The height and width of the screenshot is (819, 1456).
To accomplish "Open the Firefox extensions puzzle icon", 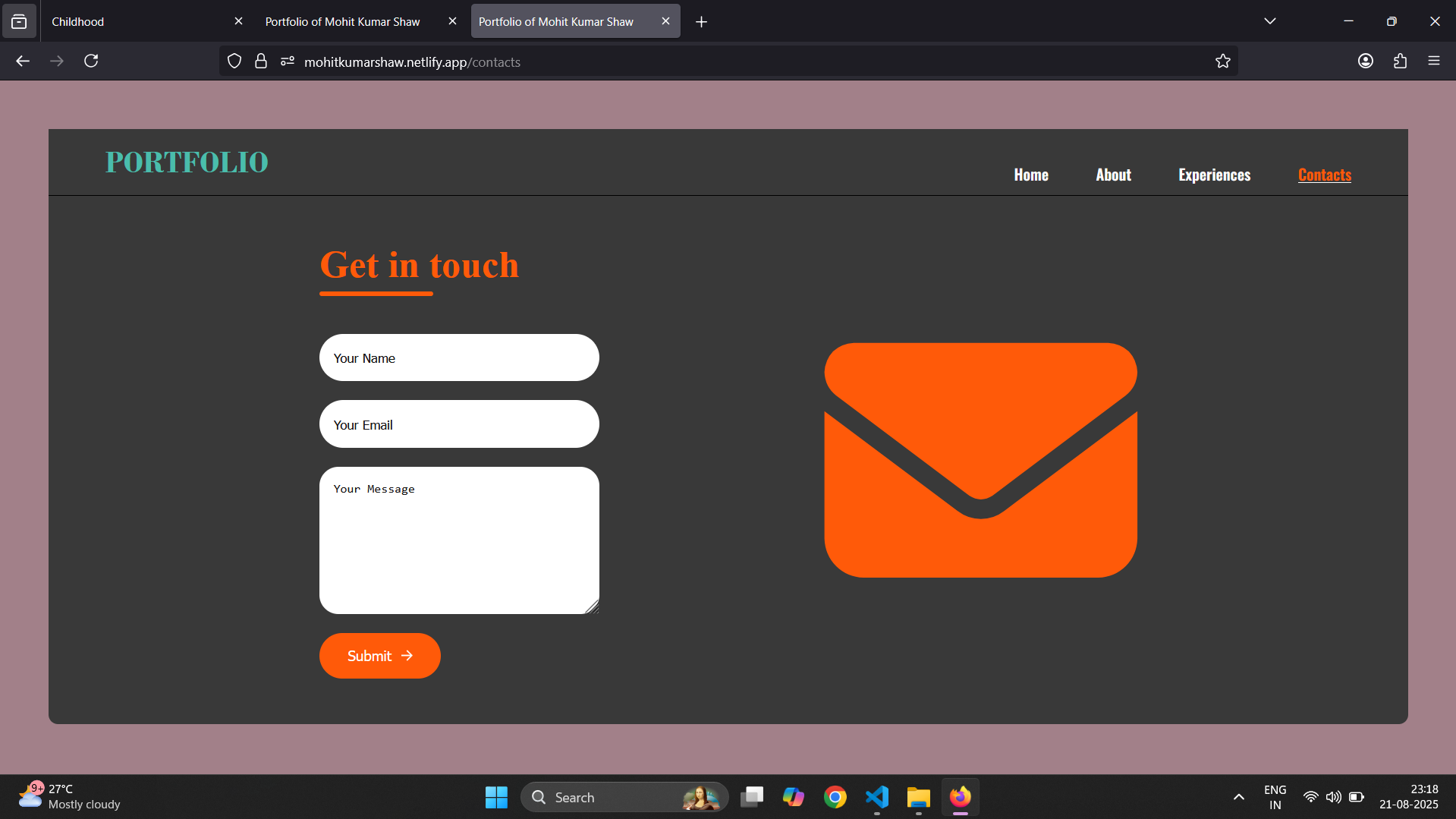I will point(1400,61).
